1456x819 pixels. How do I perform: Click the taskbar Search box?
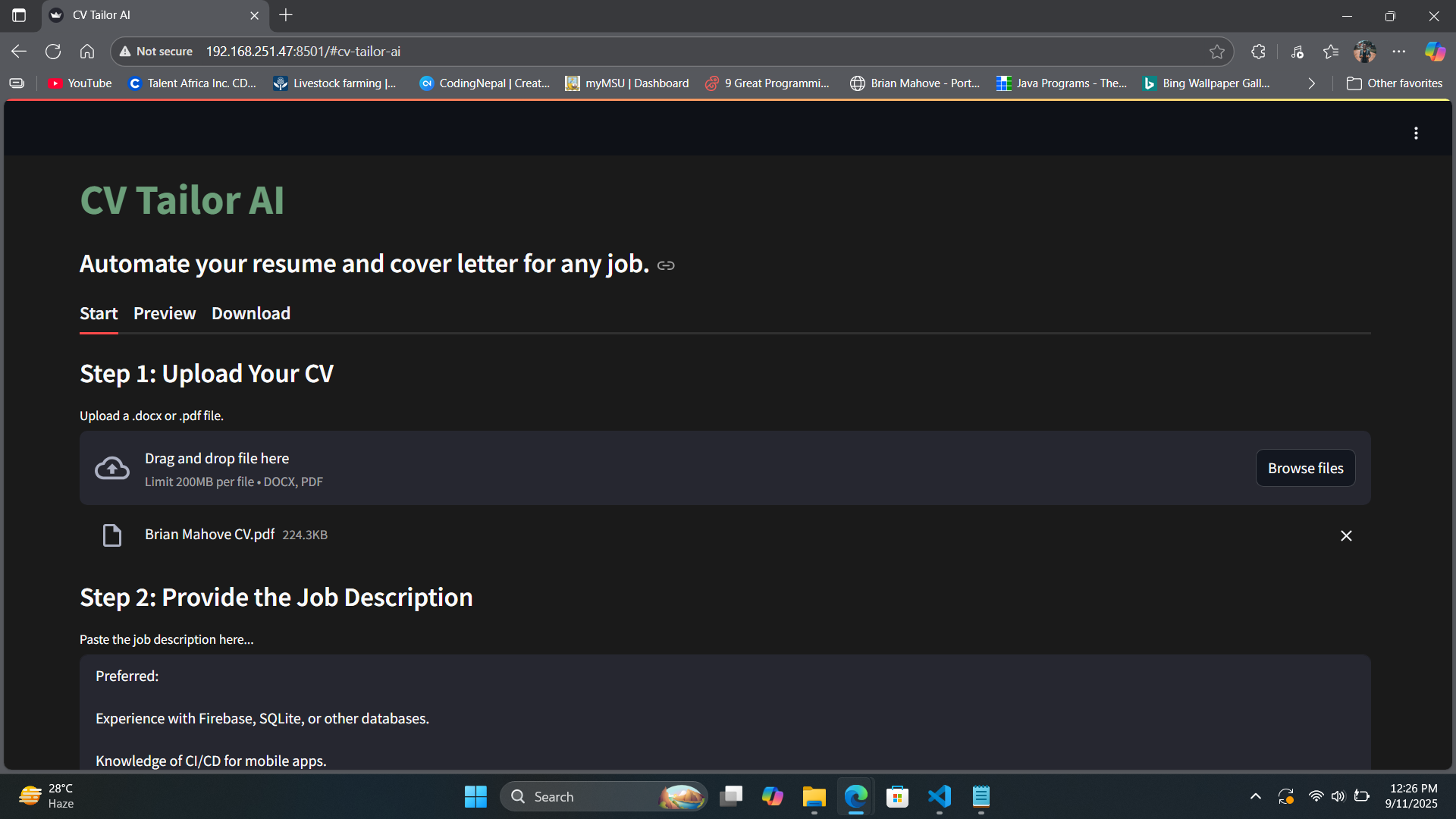(604, 797)
